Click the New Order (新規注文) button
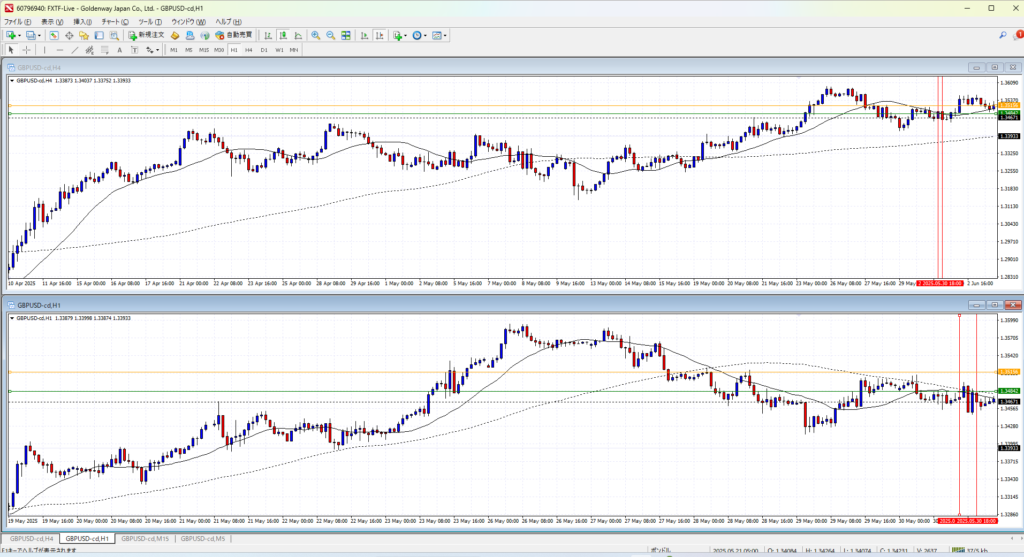 145,35
